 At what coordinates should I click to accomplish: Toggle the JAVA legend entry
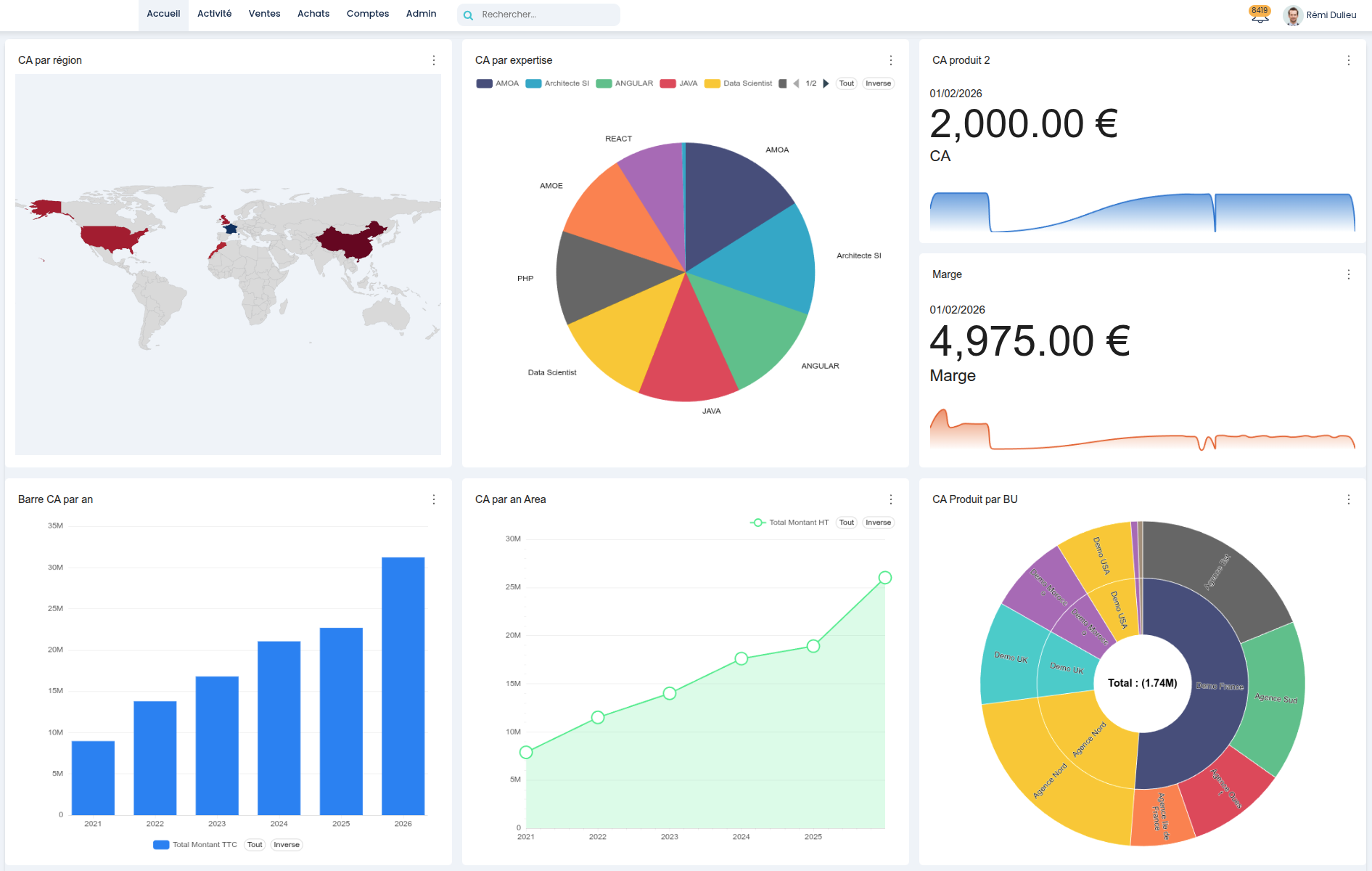click(x=679, y=83)
